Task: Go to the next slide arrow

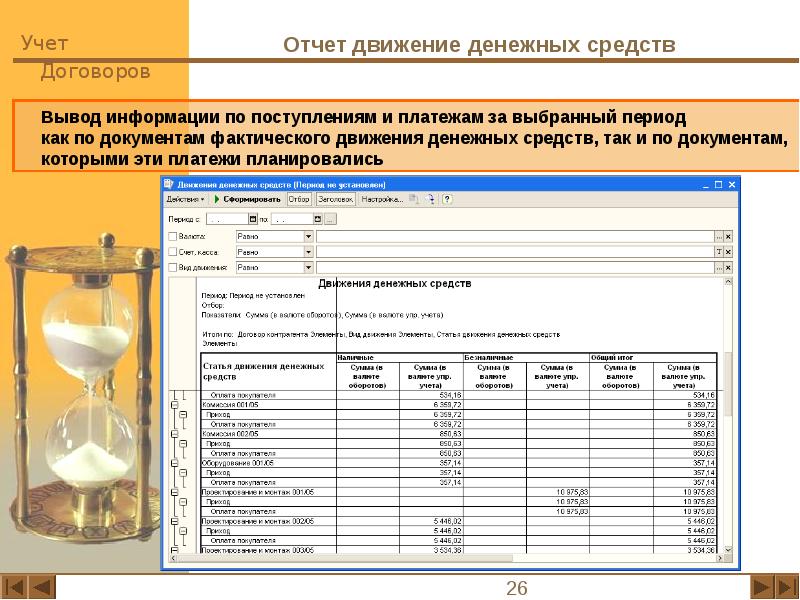Action: [x=761, y=586]
